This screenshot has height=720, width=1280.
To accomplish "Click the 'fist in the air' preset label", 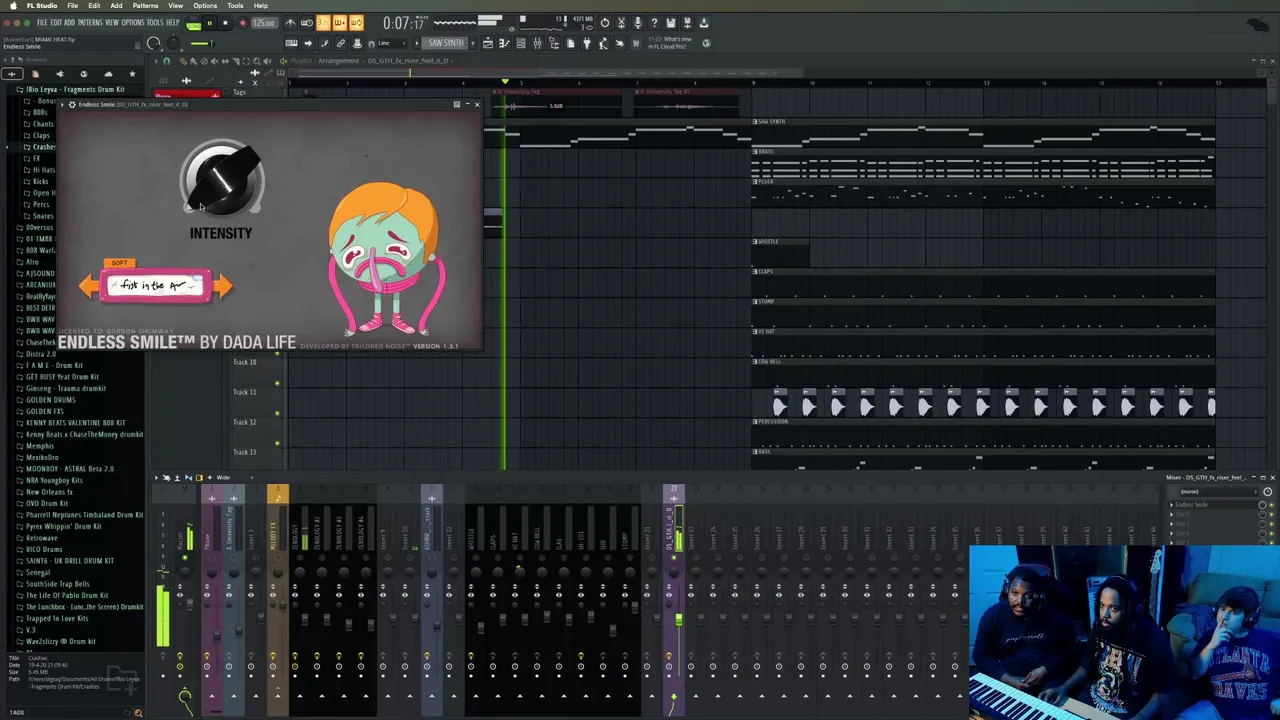I will [154, 286].
